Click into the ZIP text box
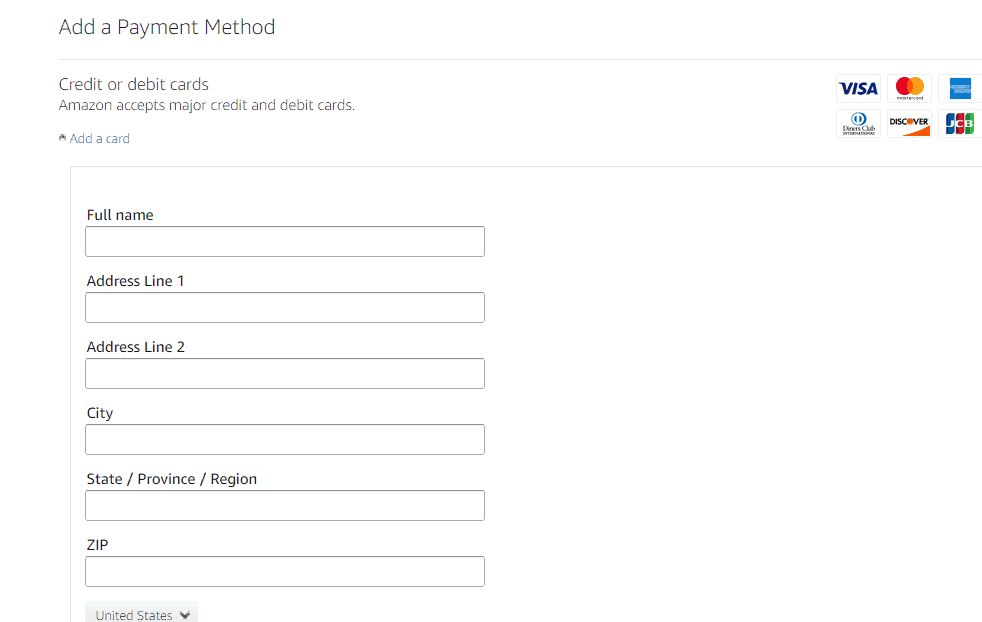Image resolution: width=982 pixels, height=622 pixels. (285, 572)
